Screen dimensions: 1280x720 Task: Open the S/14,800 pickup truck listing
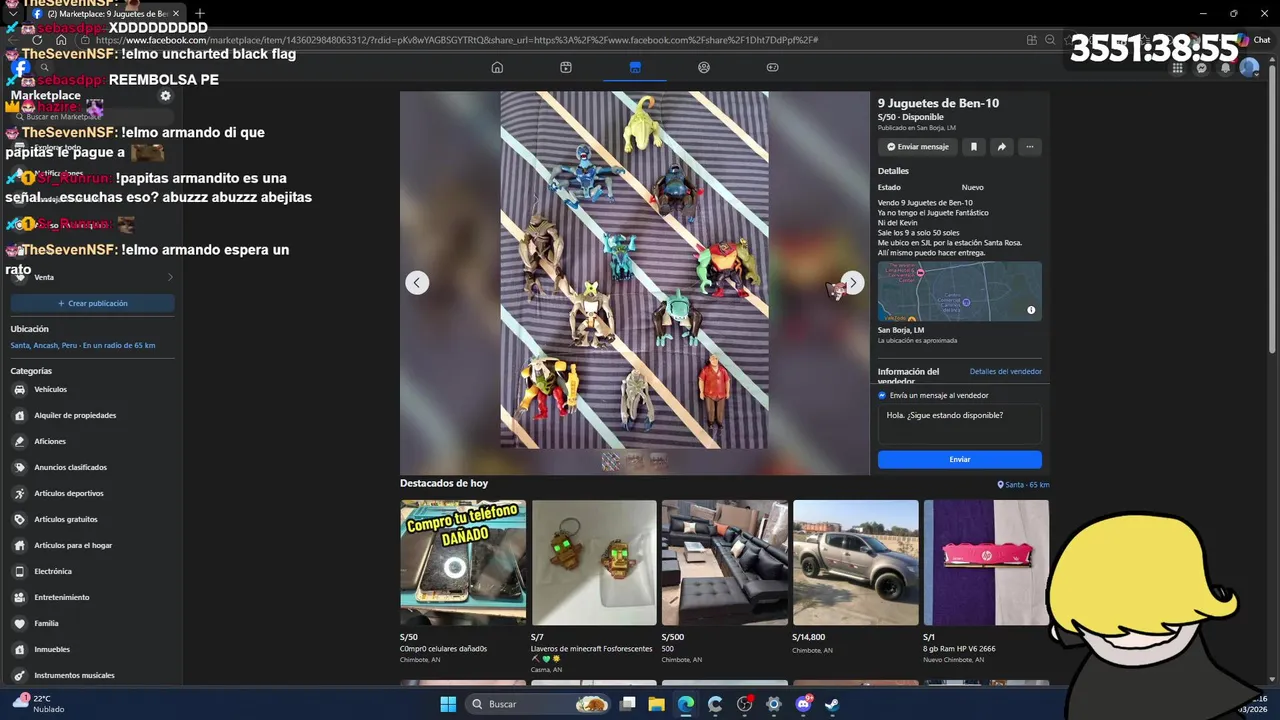point(856,578)
